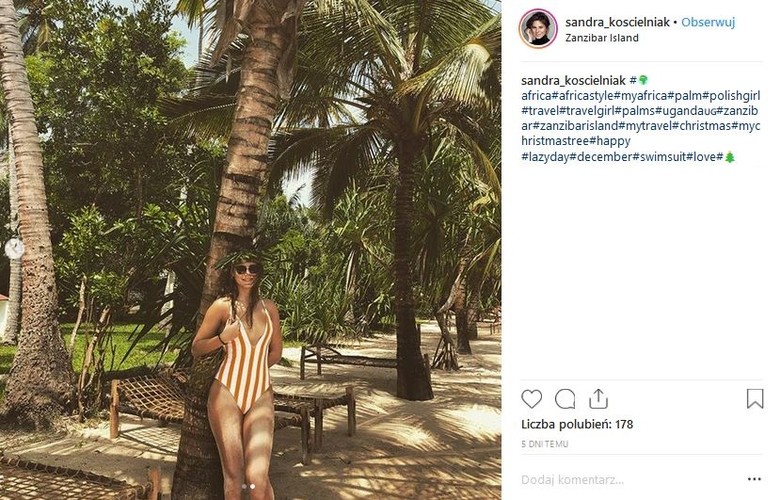Viewport: 780px width, 500px height.
Task: Click Obserwuj to follow the account
Action: [x=708, y=22]
